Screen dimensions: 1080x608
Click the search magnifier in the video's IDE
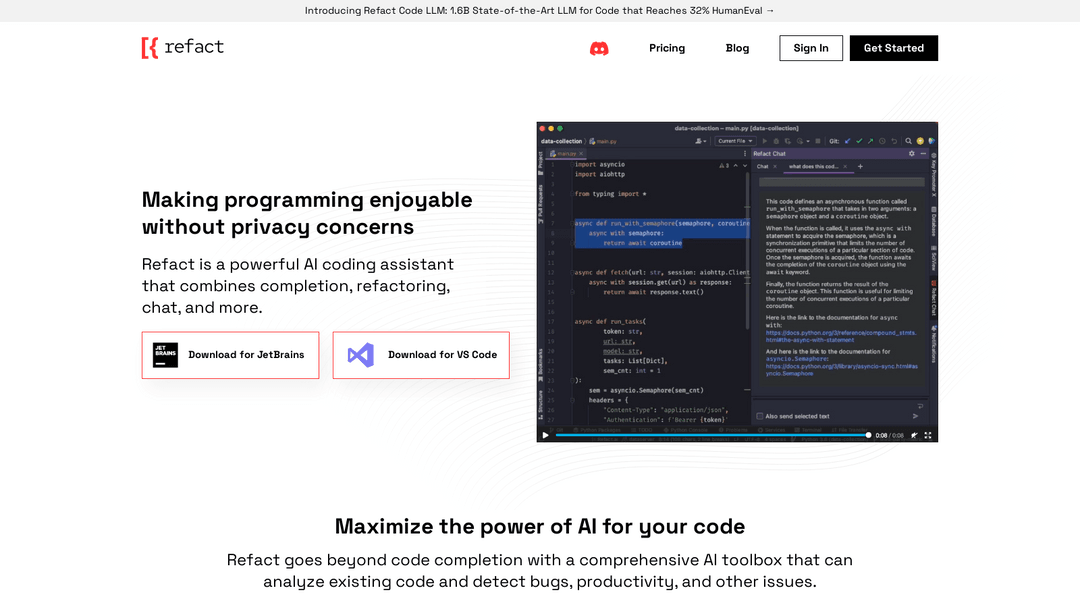[x=908, y=141]
